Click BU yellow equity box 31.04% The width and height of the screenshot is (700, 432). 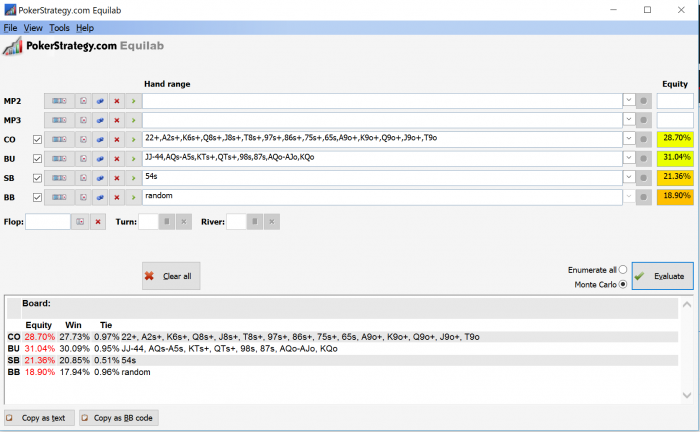(x=675, y=158)
